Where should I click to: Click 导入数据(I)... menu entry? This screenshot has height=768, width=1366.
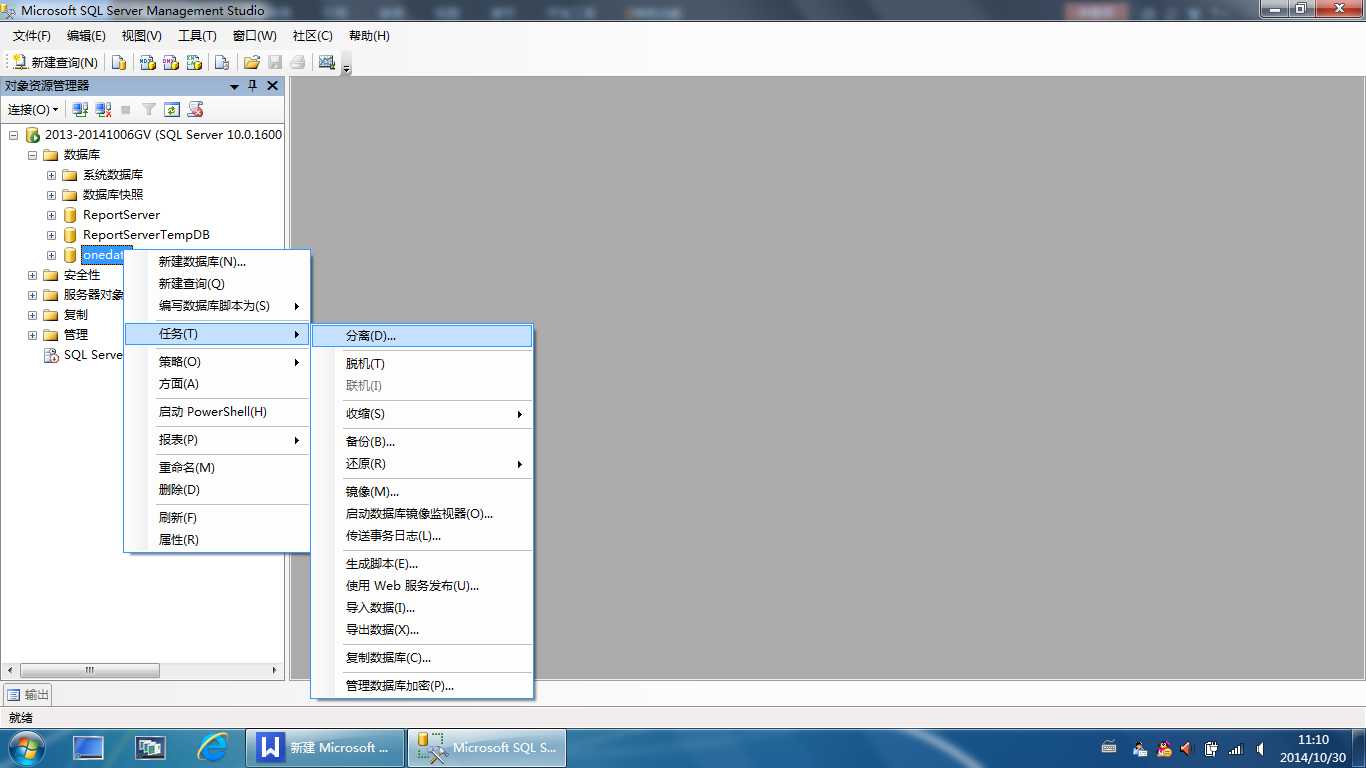click(422, 608)
